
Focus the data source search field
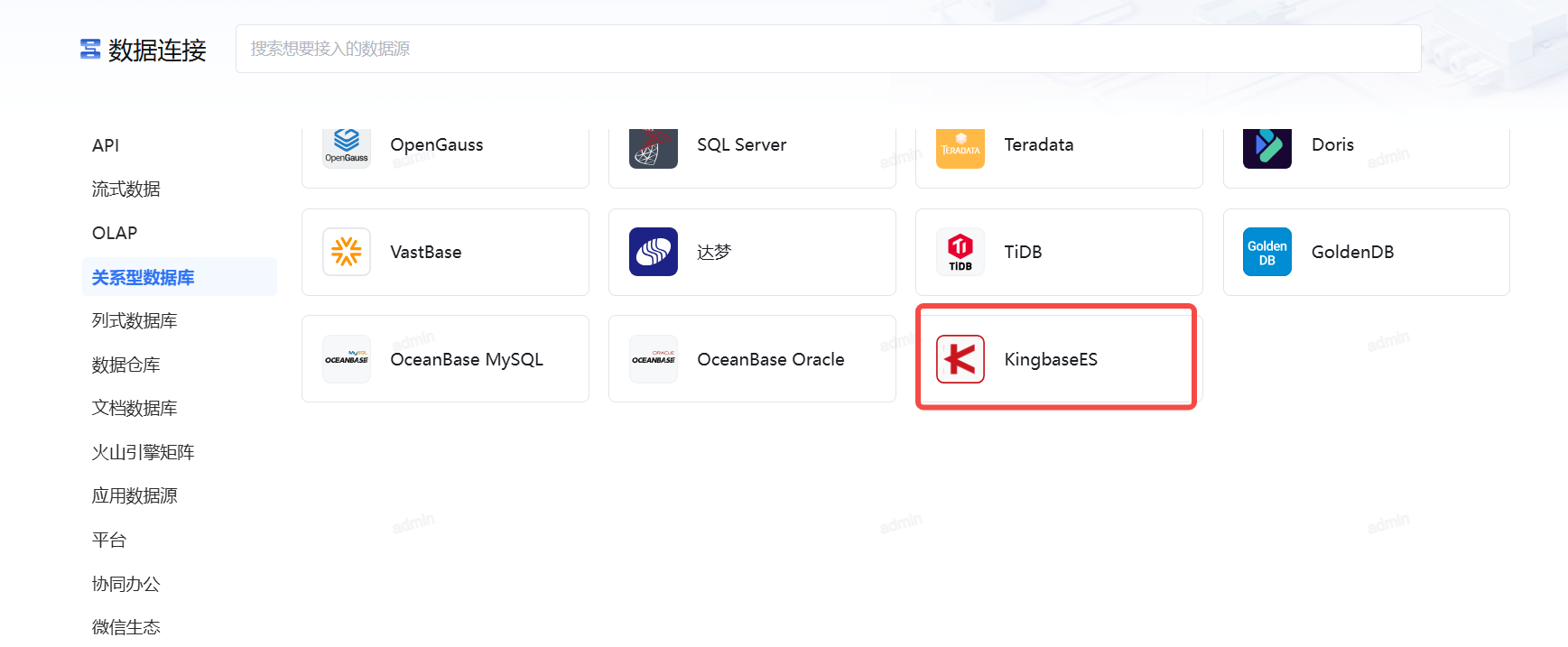click(828, 49)
